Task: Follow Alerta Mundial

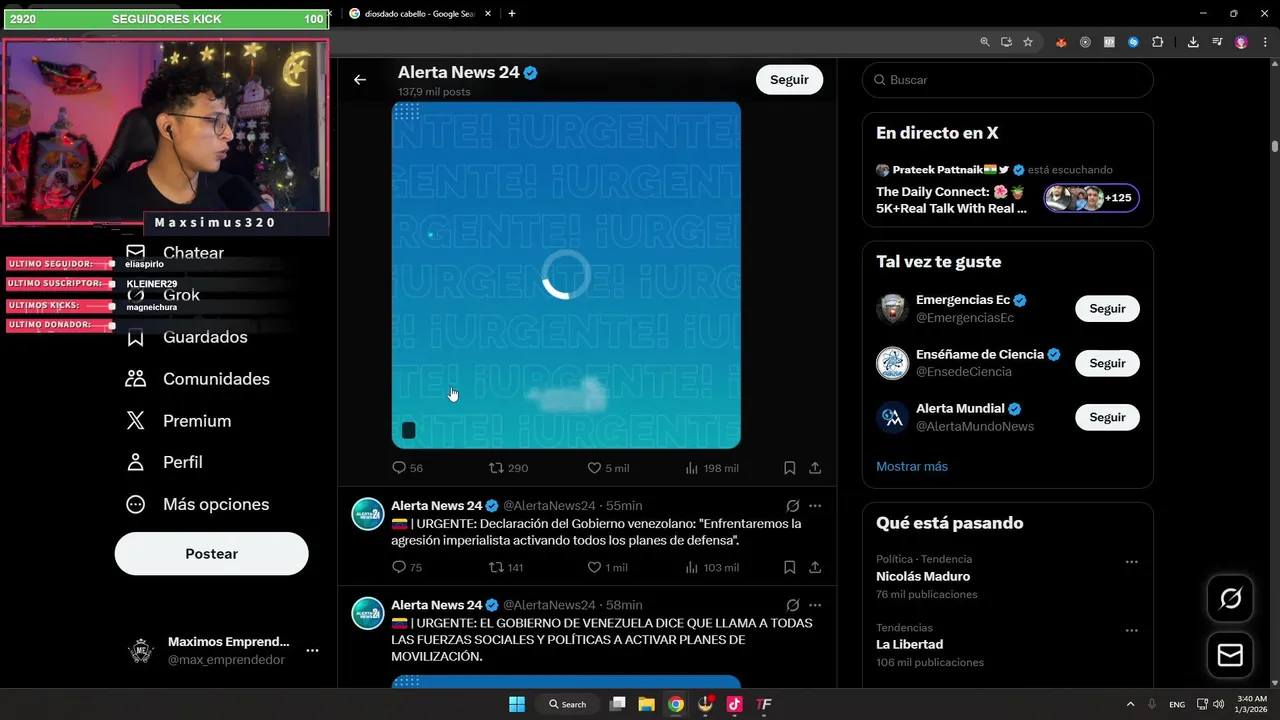Action: pyautogui.click(x=1107, y=417)
